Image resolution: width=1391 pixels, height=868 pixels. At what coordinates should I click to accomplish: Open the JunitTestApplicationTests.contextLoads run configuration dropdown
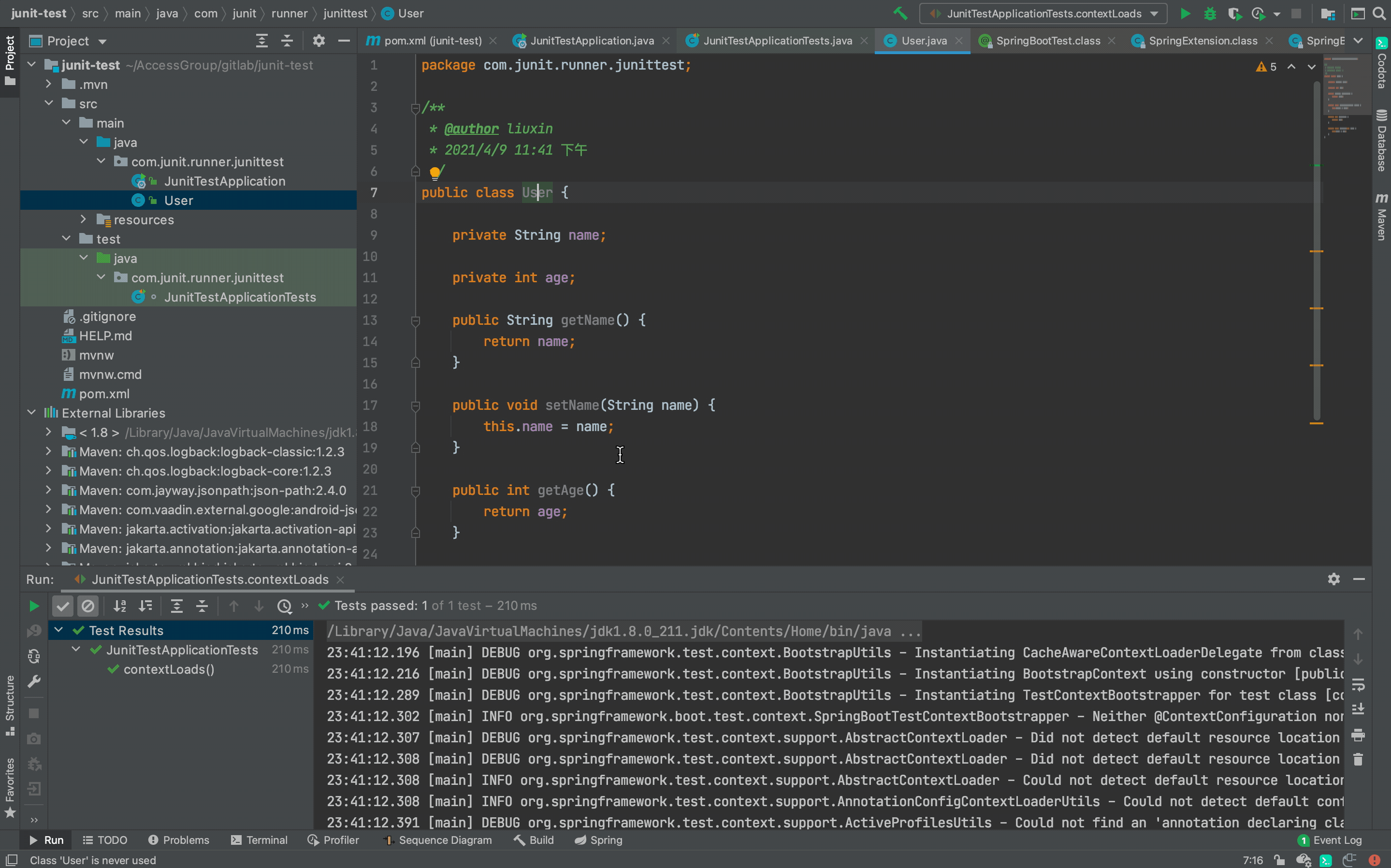click(x=1043, y=13)
